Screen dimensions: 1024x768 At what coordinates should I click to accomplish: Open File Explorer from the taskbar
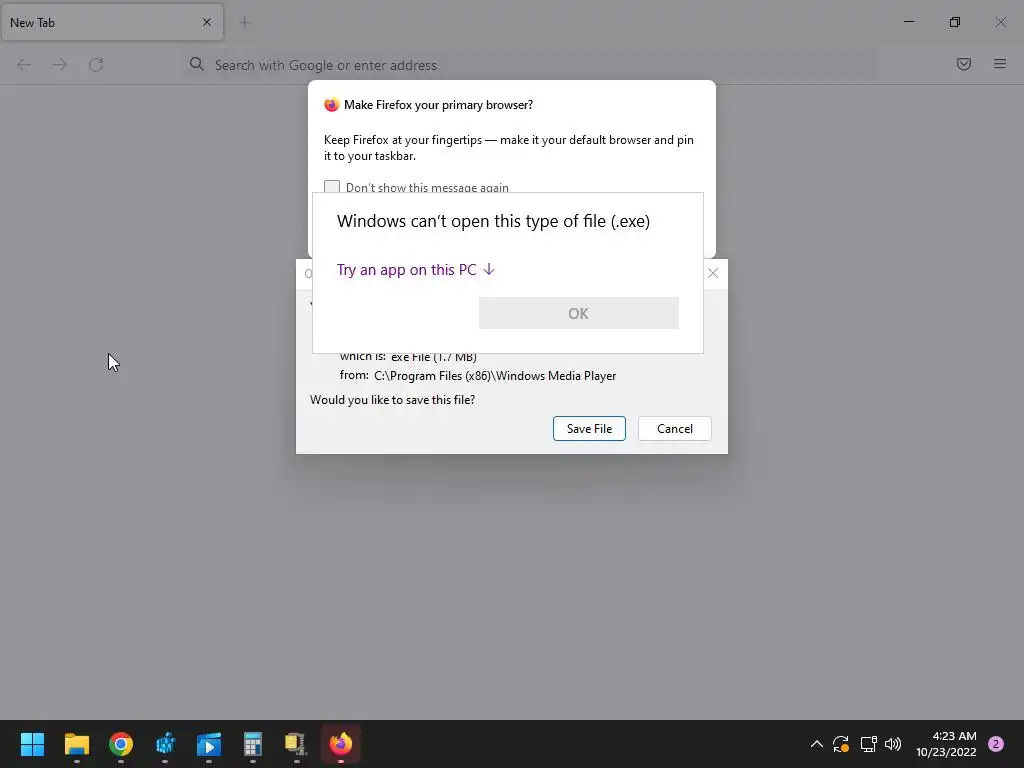76,744
